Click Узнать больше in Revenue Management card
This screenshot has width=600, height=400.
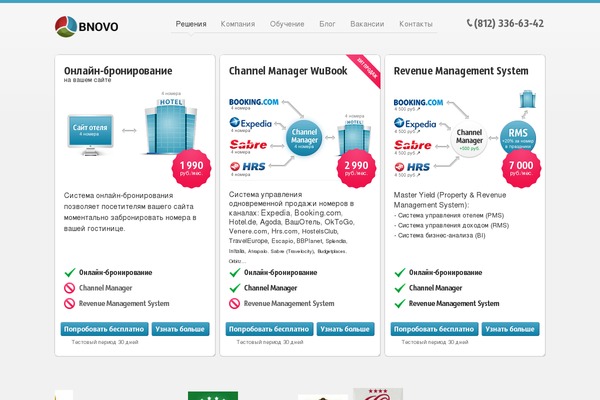tap(510, 329)
